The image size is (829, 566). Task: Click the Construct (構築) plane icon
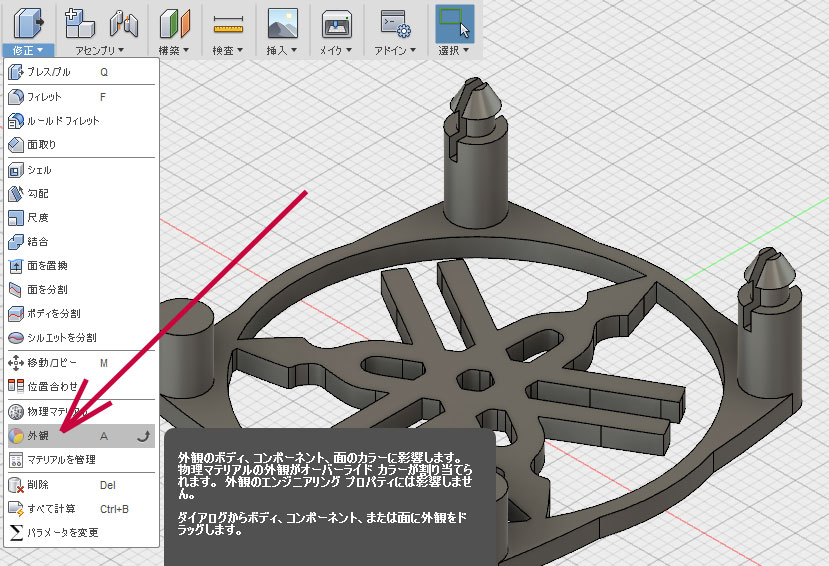(x=175, y=21)
